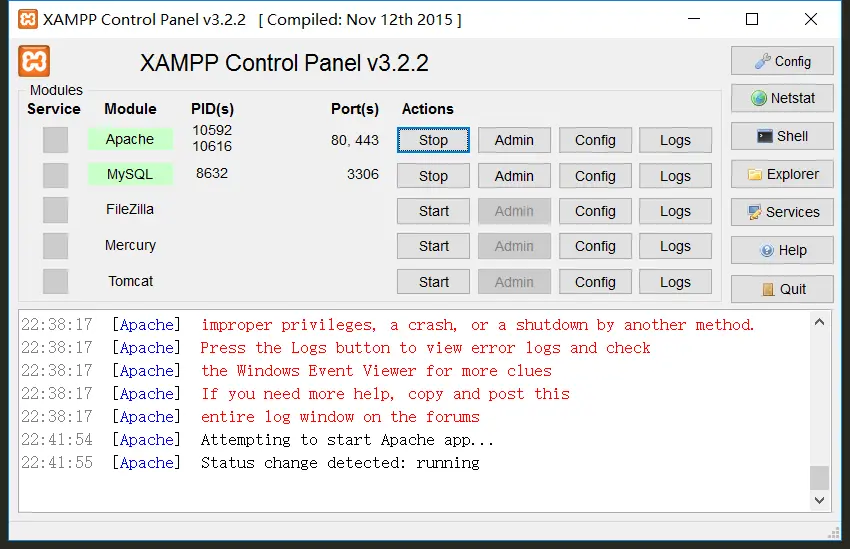
Task: Toggle the FileZilla service install box
Action: point(55,210)
